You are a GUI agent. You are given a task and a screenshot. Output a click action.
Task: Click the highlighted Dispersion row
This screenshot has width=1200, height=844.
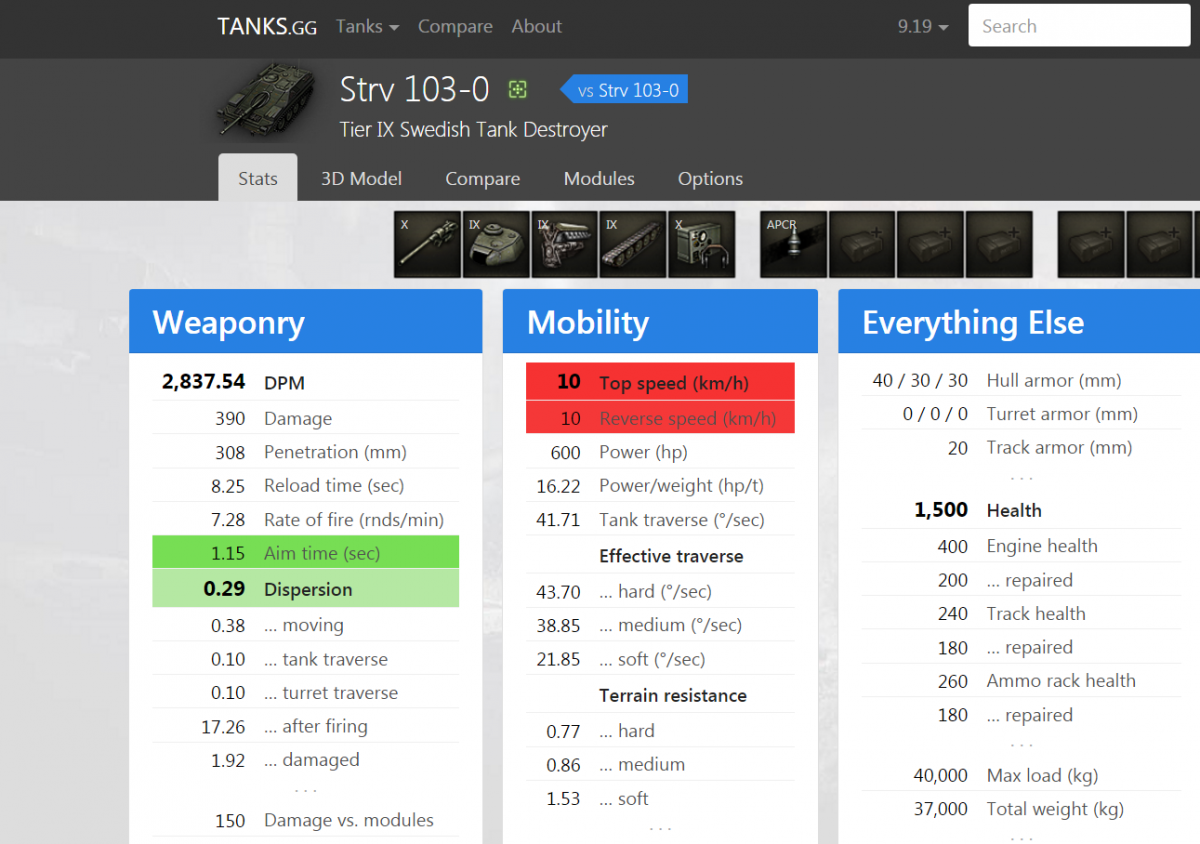306,589
